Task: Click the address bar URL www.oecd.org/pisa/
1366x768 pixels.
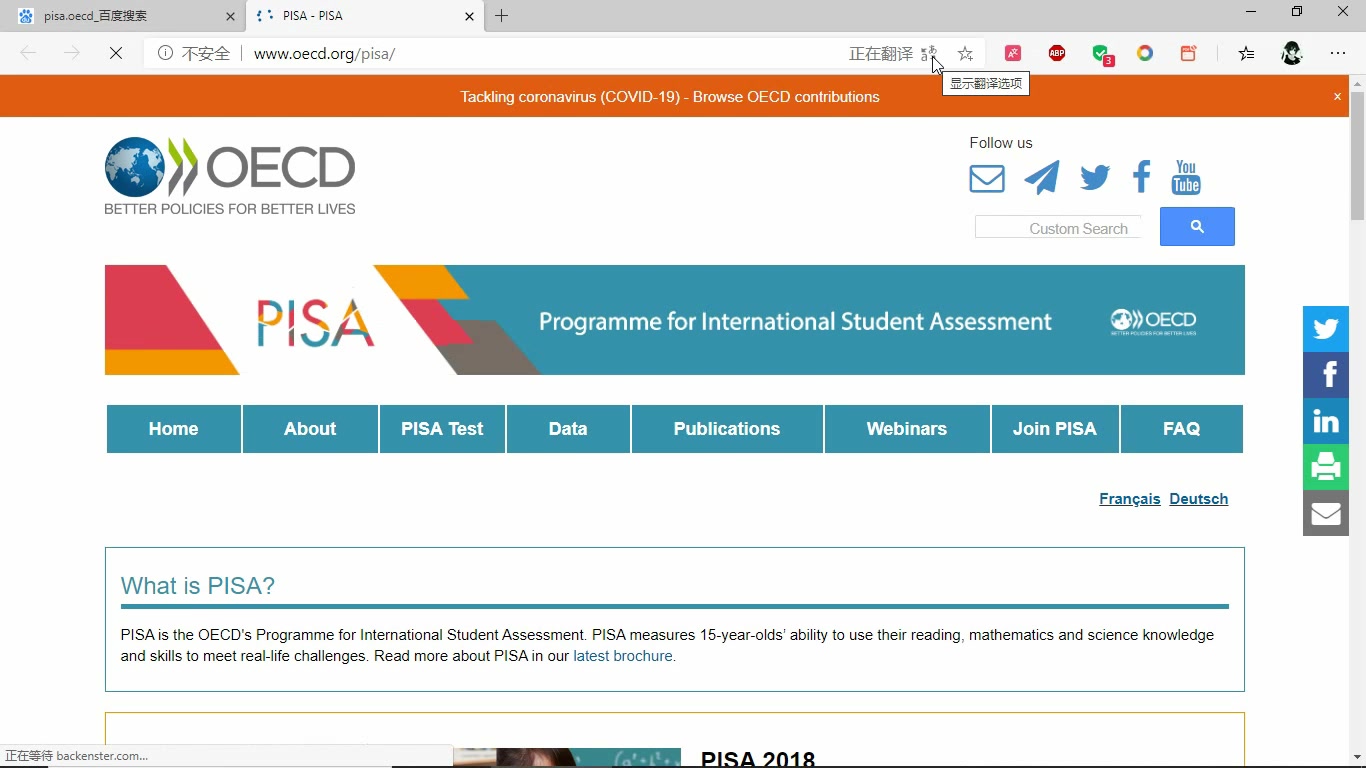Action: pyautogui.click(x=325, y=54)
